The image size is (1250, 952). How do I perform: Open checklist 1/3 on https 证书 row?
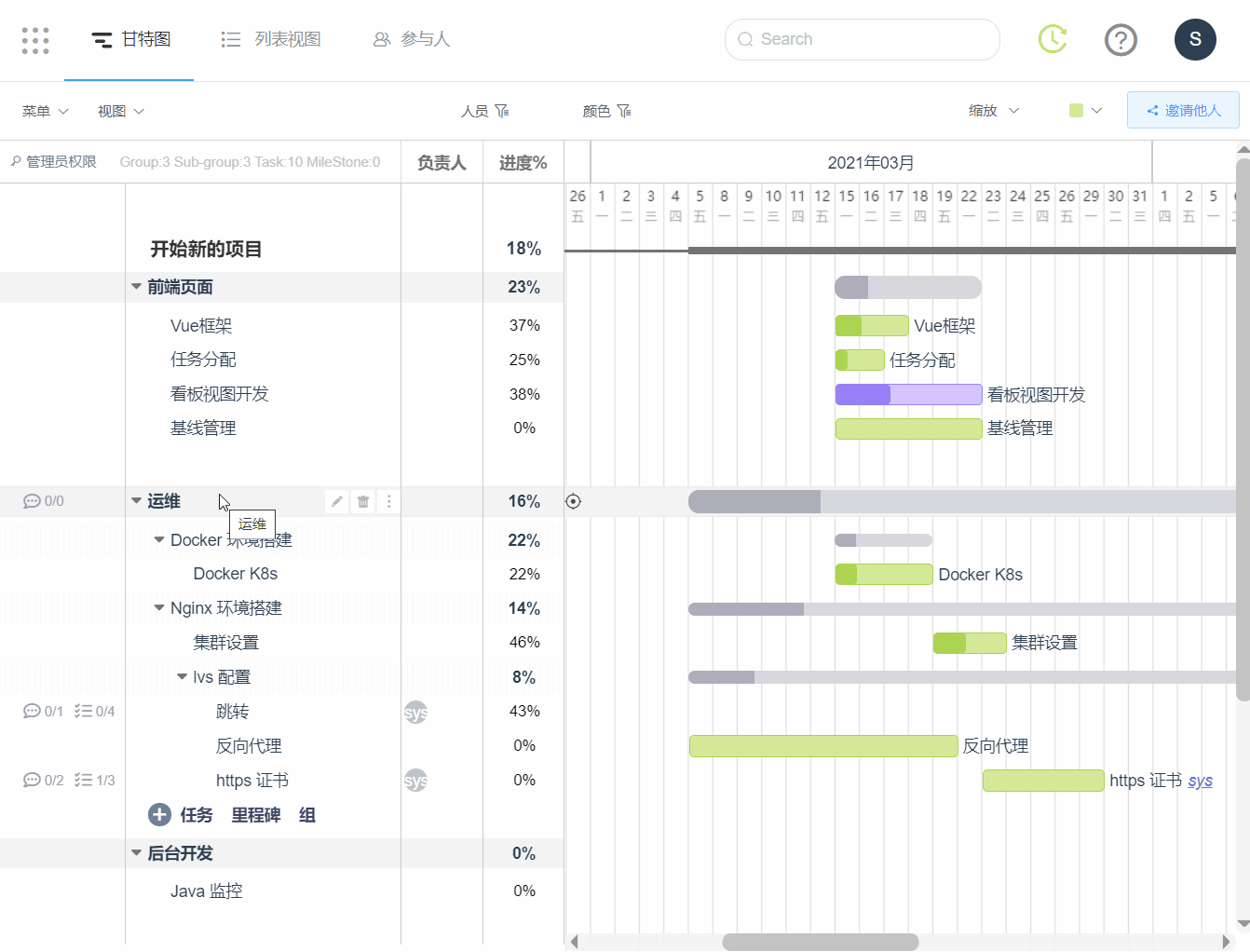pyautogui.click(x=95, y=781)
